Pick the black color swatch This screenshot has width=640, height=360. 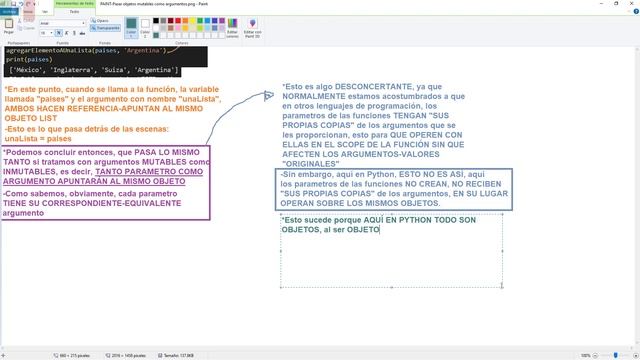[156, 20]
